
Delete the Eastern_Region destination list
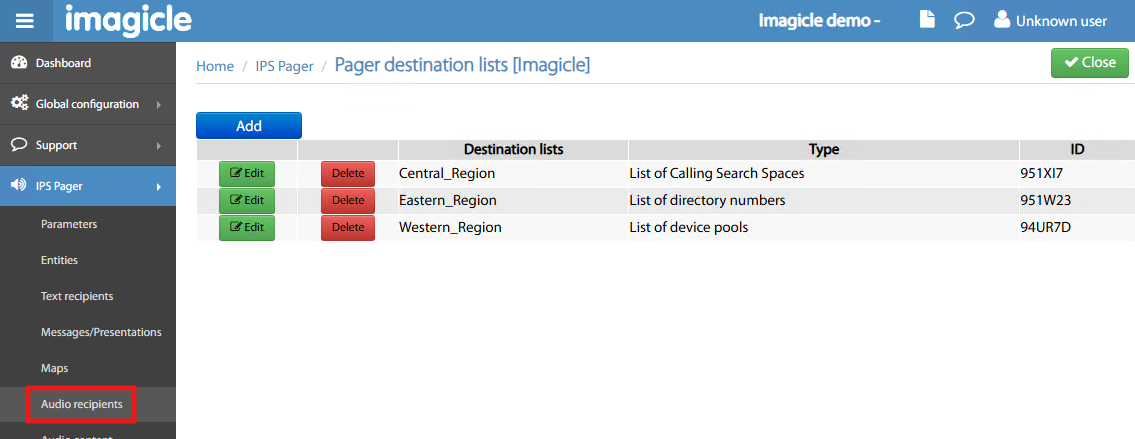(348, 200)
